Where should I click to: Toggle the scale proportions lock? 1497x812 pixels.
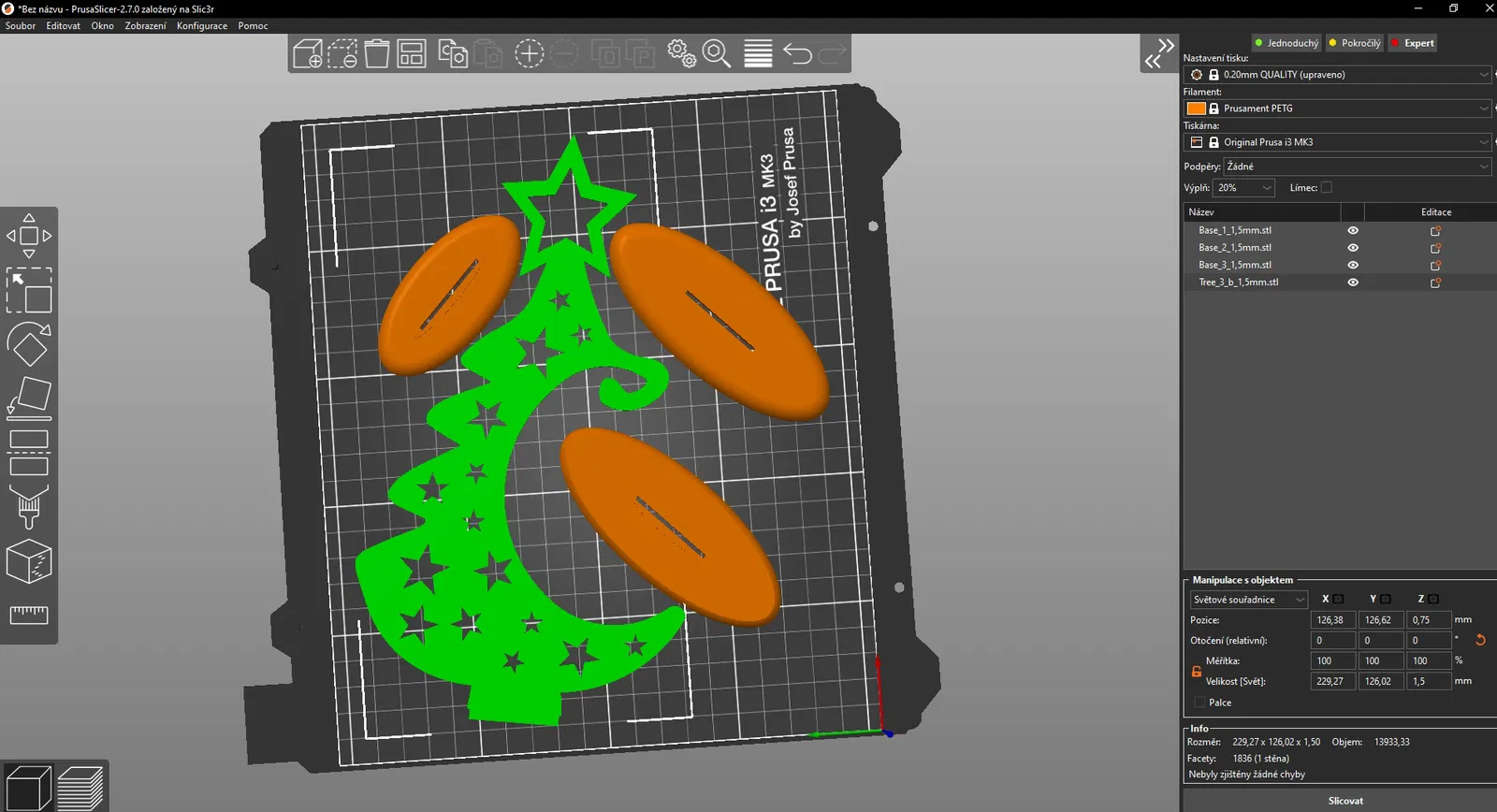pos(1196,672)
